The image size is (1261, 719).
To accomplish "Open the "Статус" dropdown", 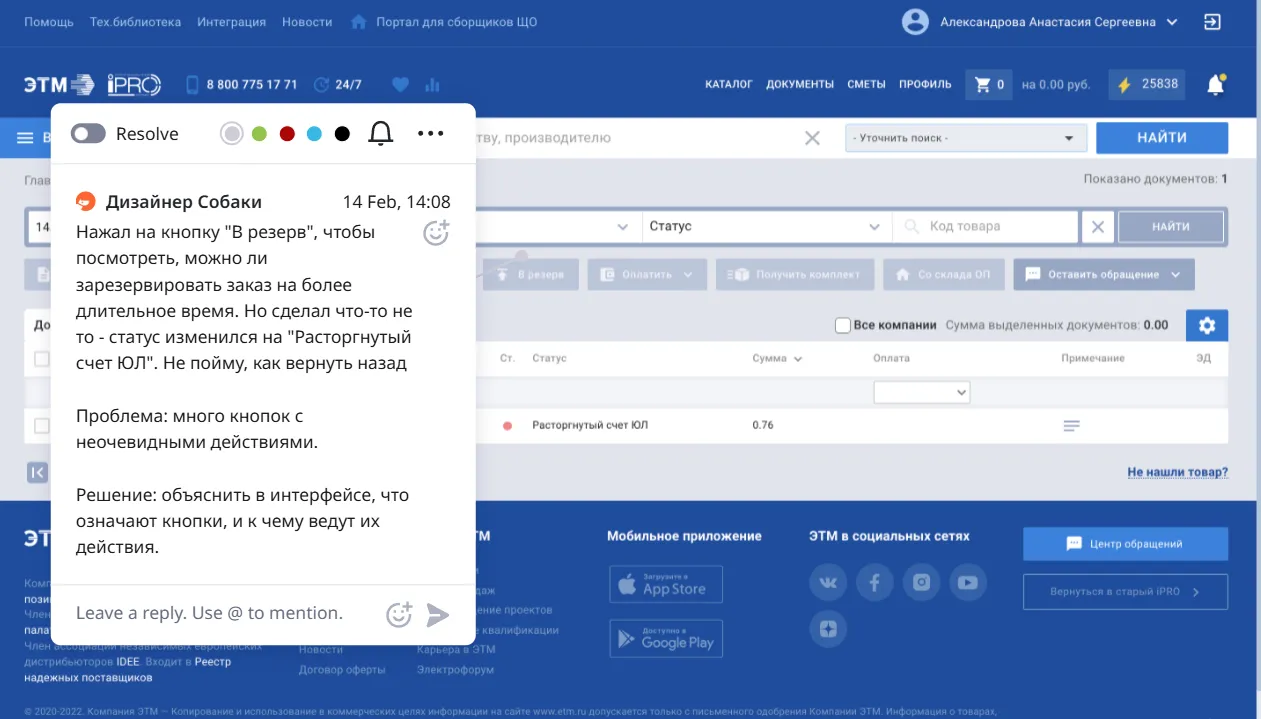I will pos(765,226).
